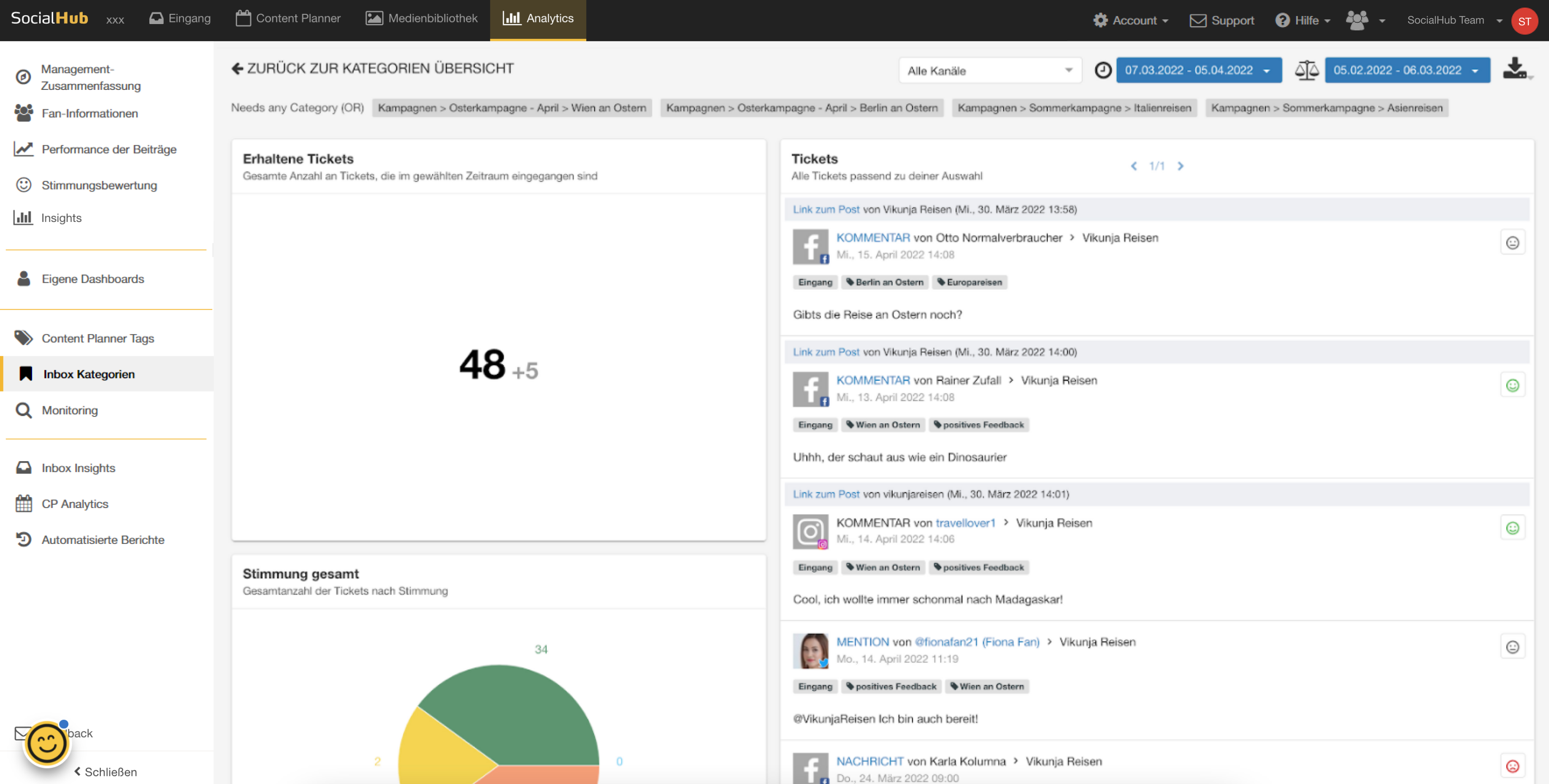Viewport: 1549px width, 784px height.
Task: Go to the next tickets page arrow
Action: tap(1180, 166)
